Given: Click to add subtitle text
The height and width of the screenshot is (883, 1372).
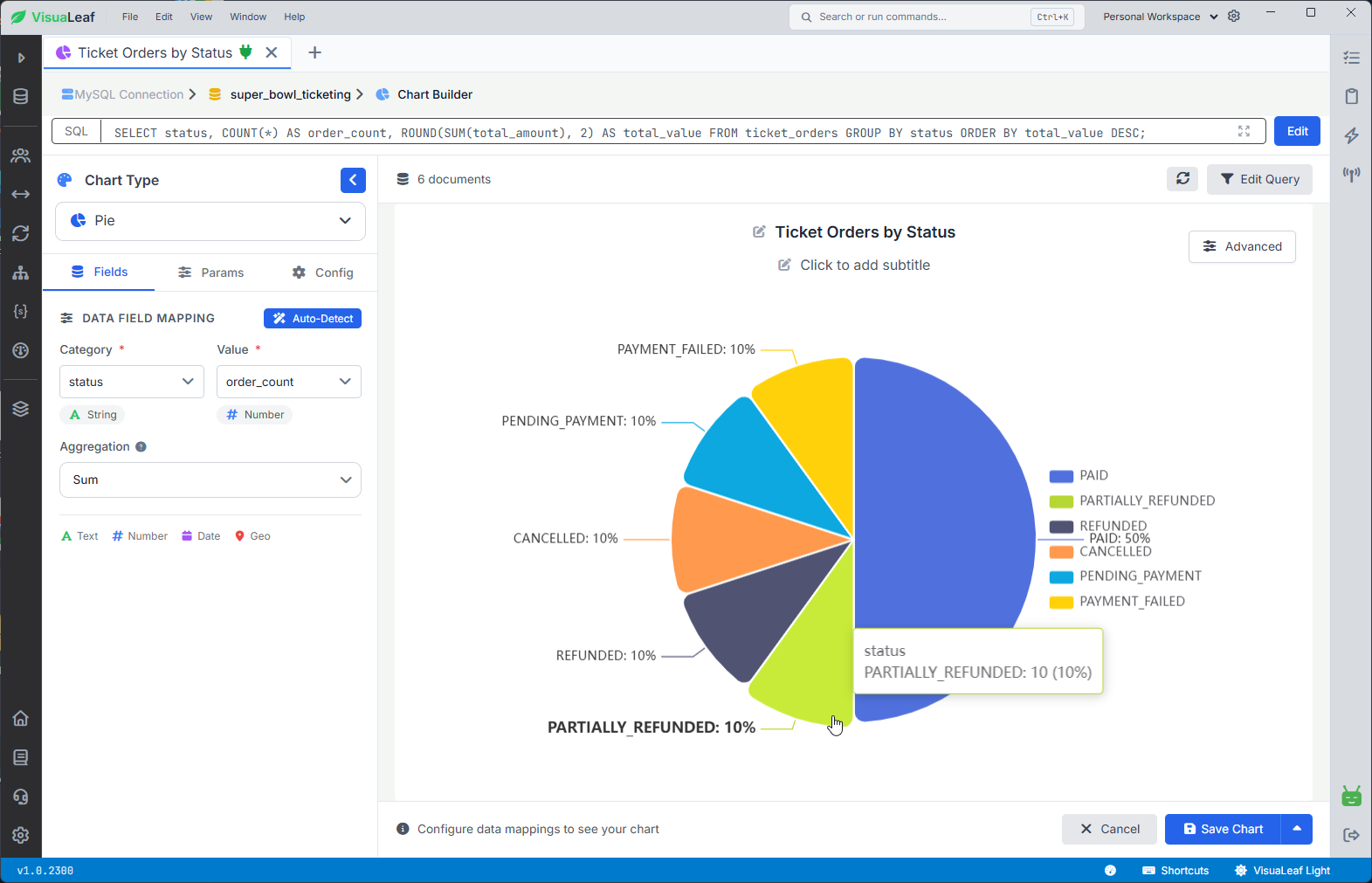Looking at the screenshot, I should pyautogui.click(x=865, y=266).
